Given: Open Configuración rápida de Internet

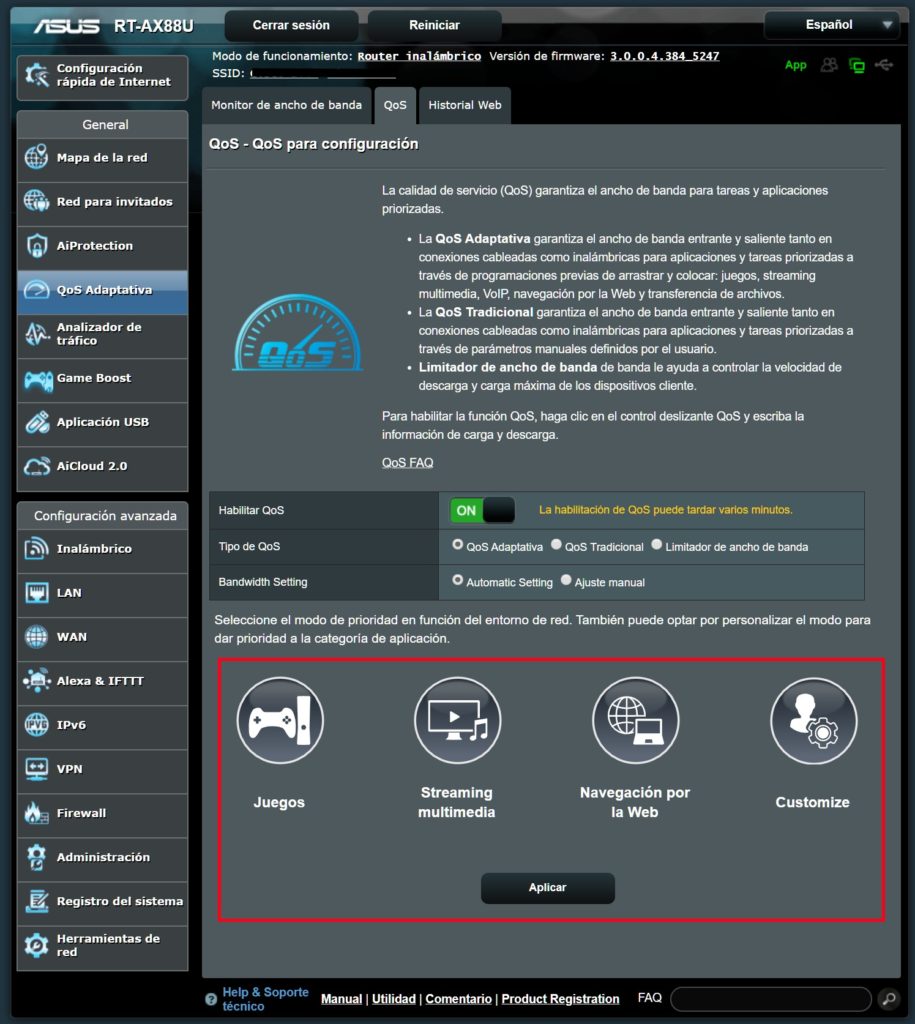Looking at the screenshot, I should [102, 76].
